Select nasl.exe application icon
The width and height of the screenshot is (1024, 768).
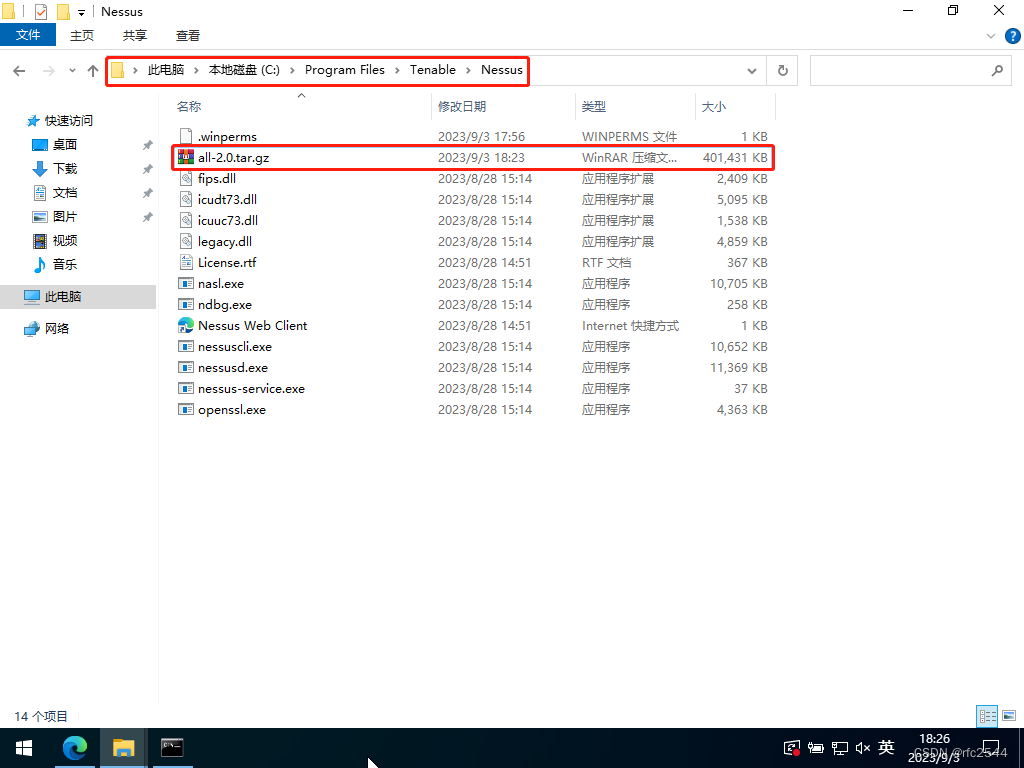[x=186, y=283]
